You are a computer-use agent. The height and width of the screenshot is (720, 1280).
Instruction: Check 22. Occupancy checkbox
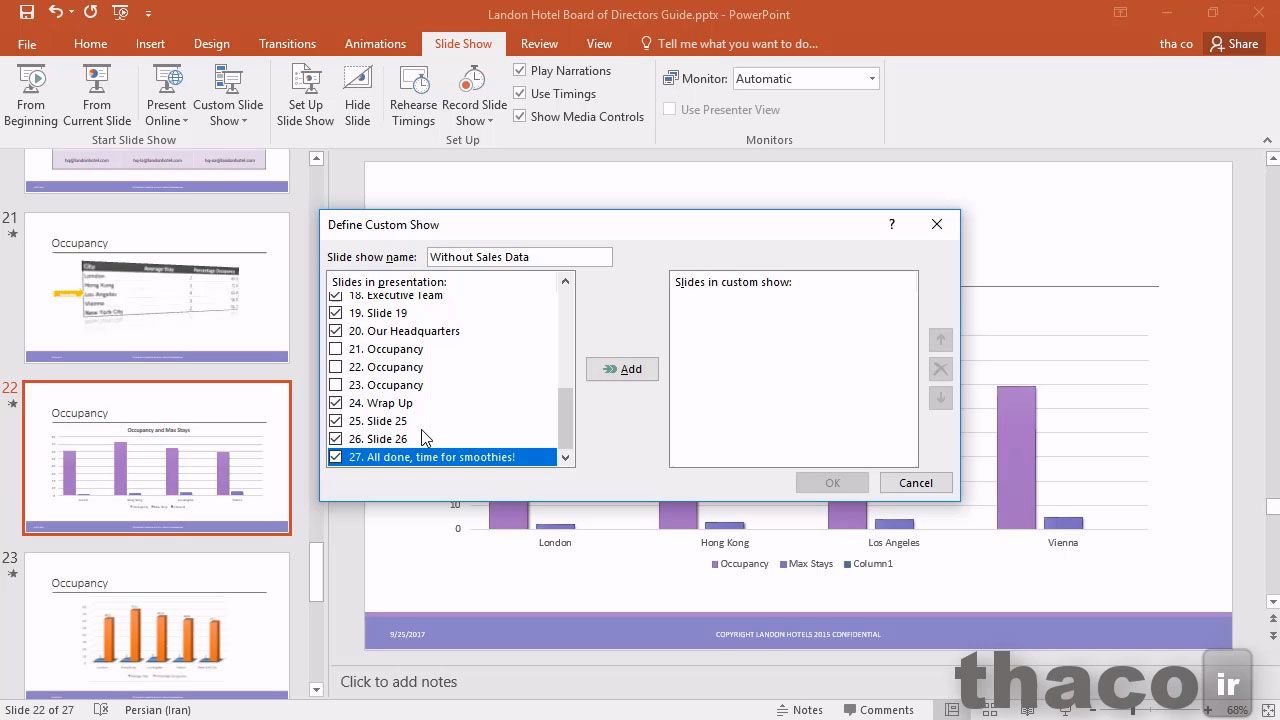336,367
